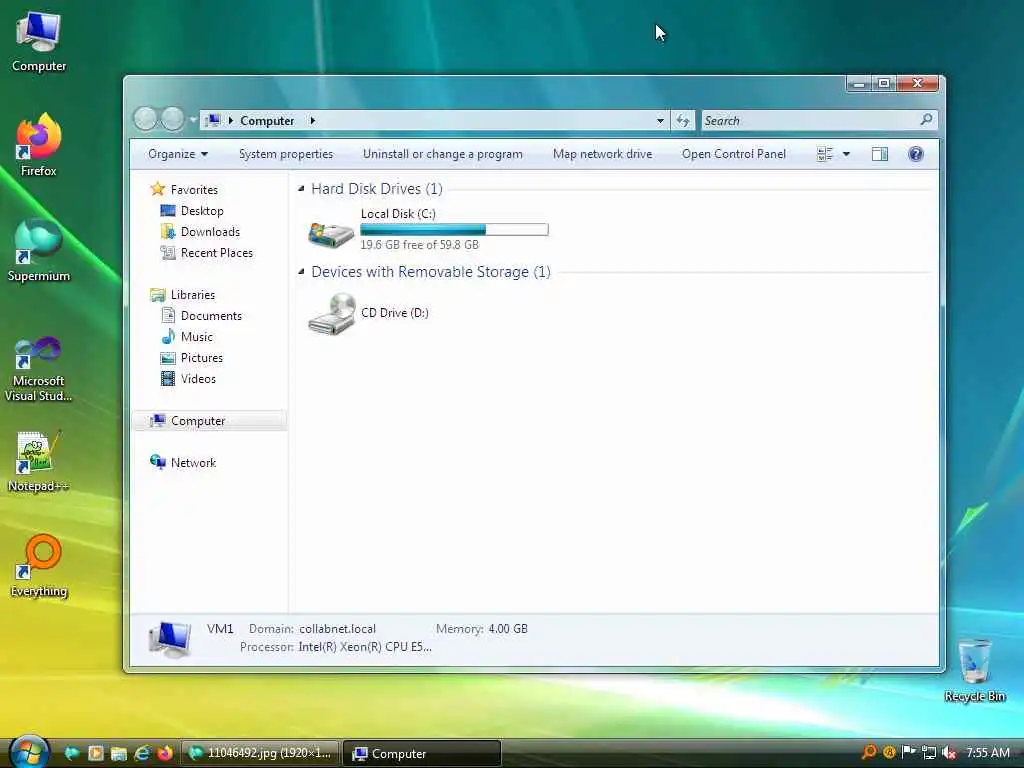
Task: Open Videos library in navigation pane
Action: pyautogui.click(x=198, y=379)
